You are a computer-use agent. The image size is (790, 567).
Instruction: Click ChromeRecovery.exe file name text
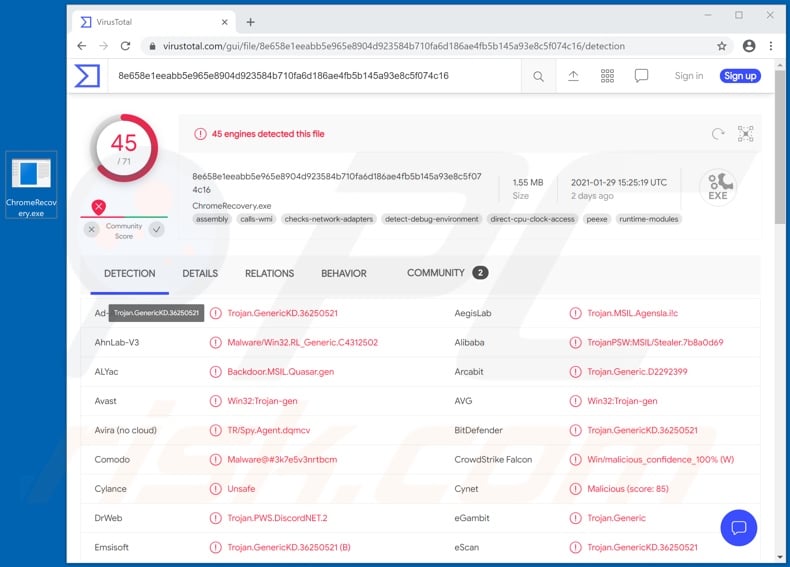pos(232,206)
